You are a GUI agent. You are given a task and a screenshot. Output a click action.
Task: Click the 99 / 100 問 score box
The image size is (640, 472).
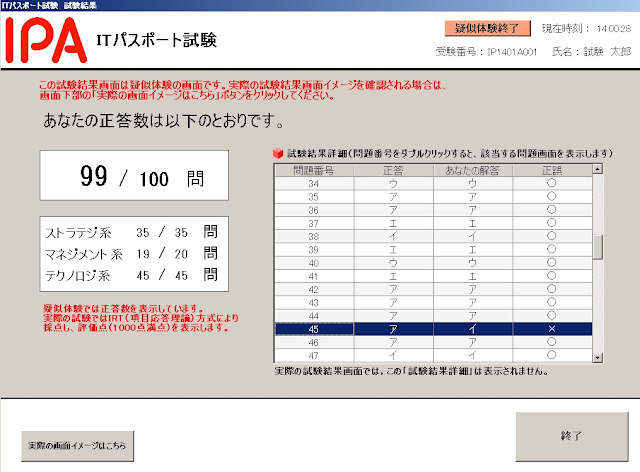134,176
